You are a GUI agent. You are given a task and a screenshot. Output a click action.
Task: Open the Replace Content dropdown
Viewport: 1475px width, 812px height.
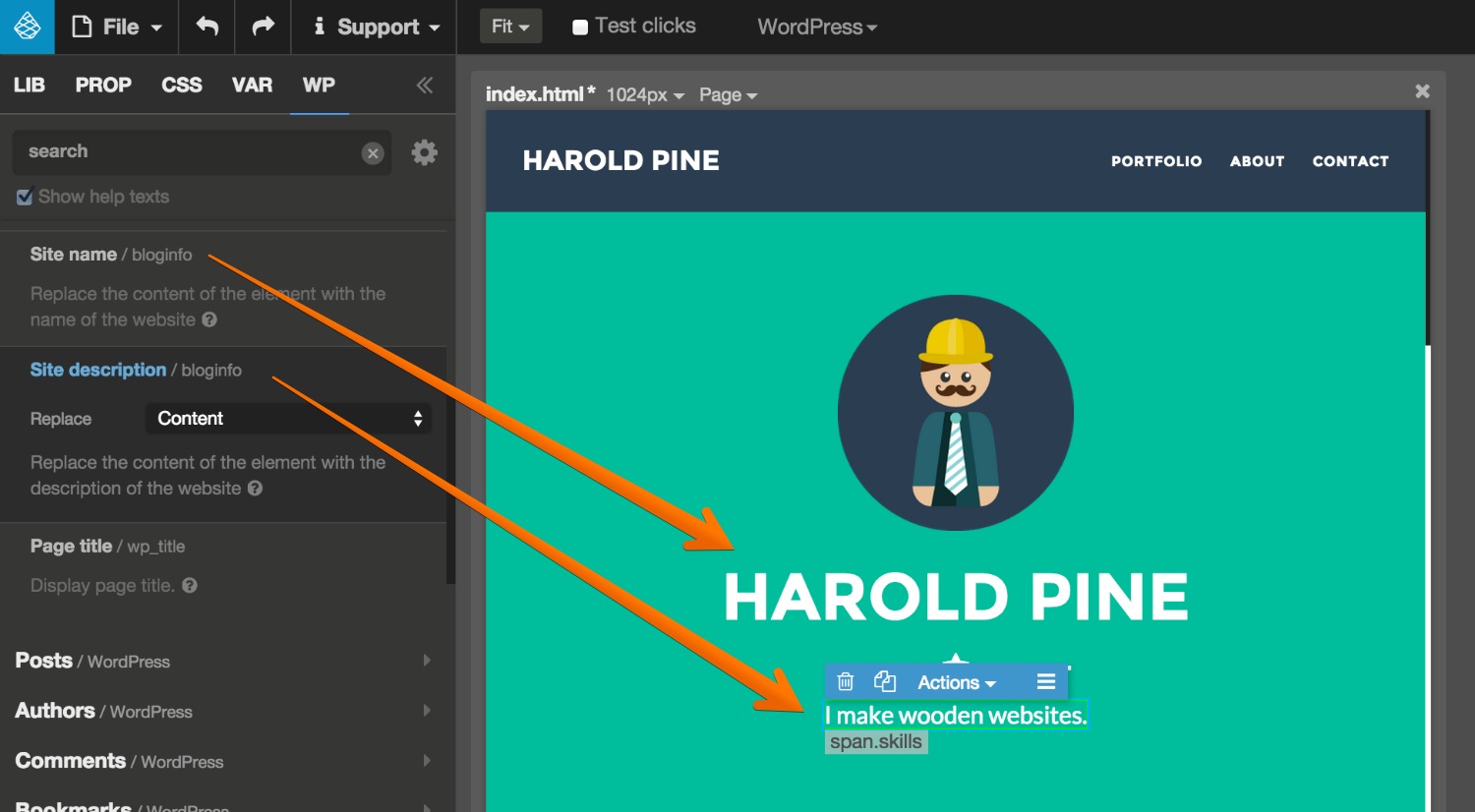(x=288, y=419)
